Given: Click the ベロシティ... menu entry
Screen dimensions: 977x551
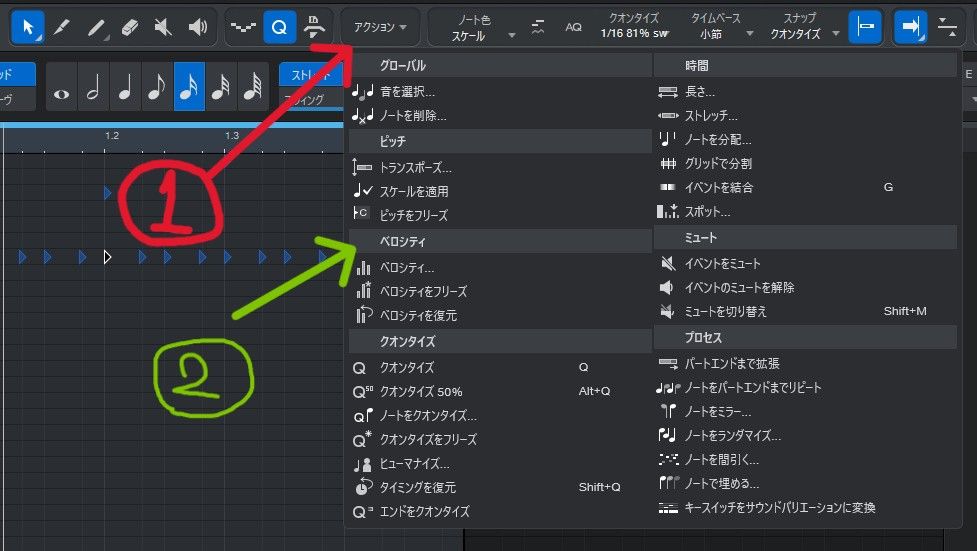Looking at the screenshot, I should (406, 267).
